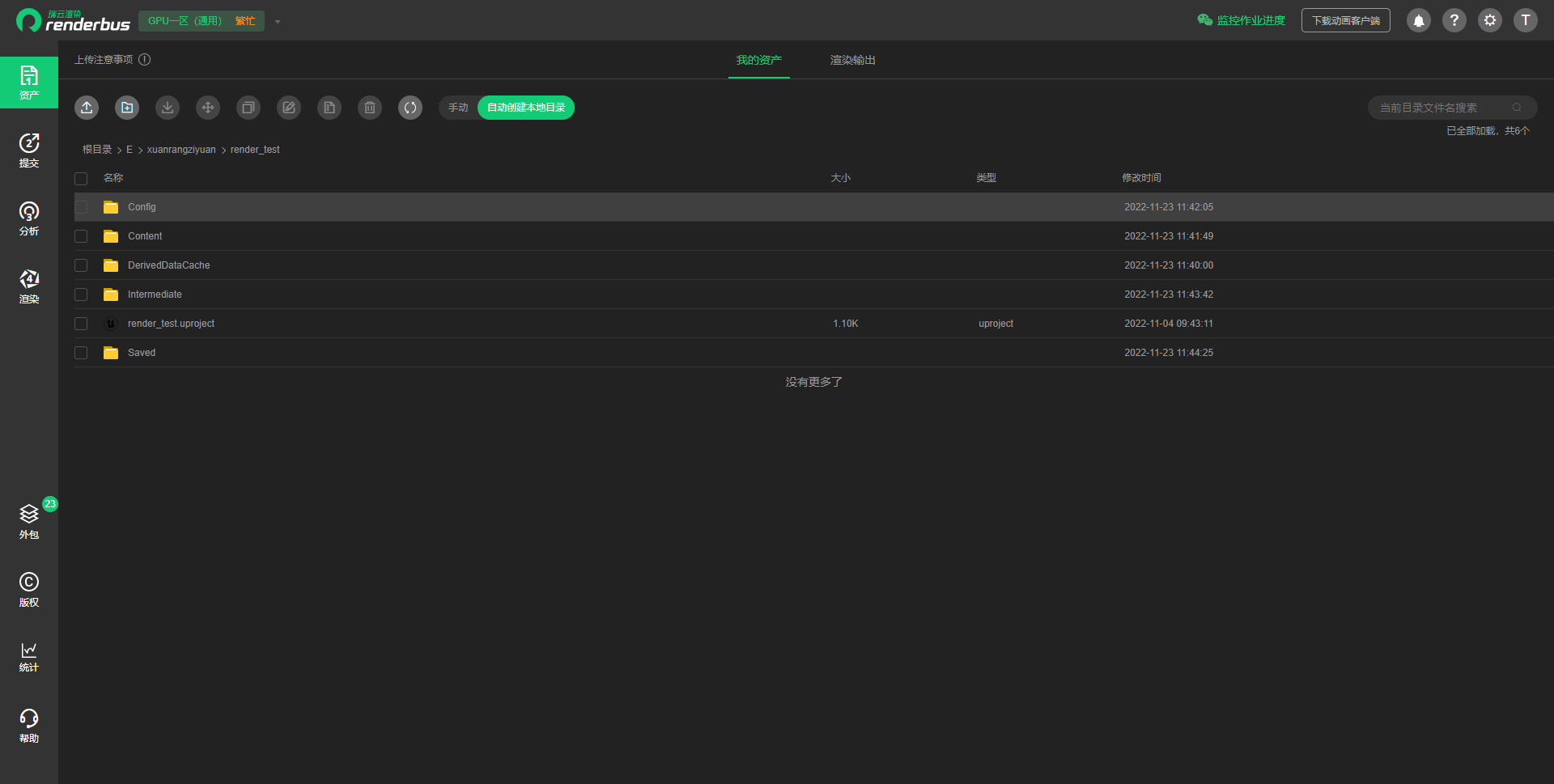Expand the GPU一区 zone dropdown arrow
The height and width of the screenshot is (784, 1554).
[278, 22]
